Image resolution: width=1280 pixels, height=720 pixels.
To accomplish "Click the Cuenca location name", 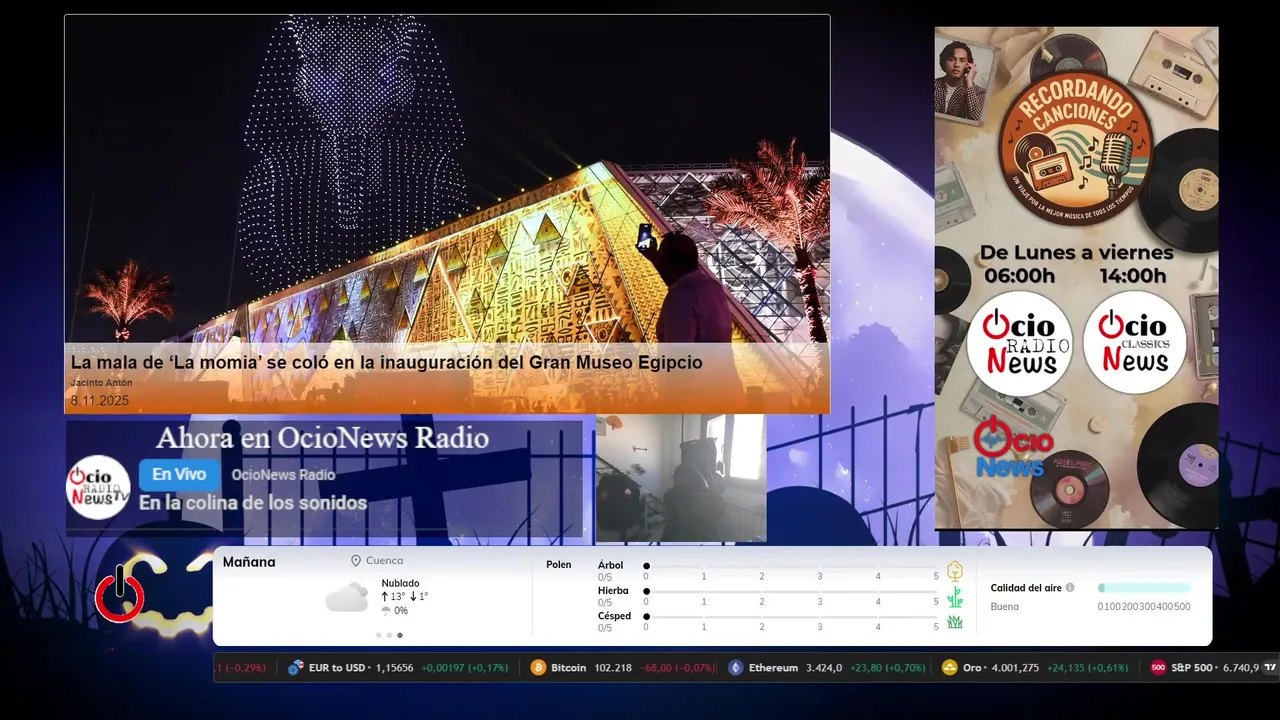I will point(385,561).
